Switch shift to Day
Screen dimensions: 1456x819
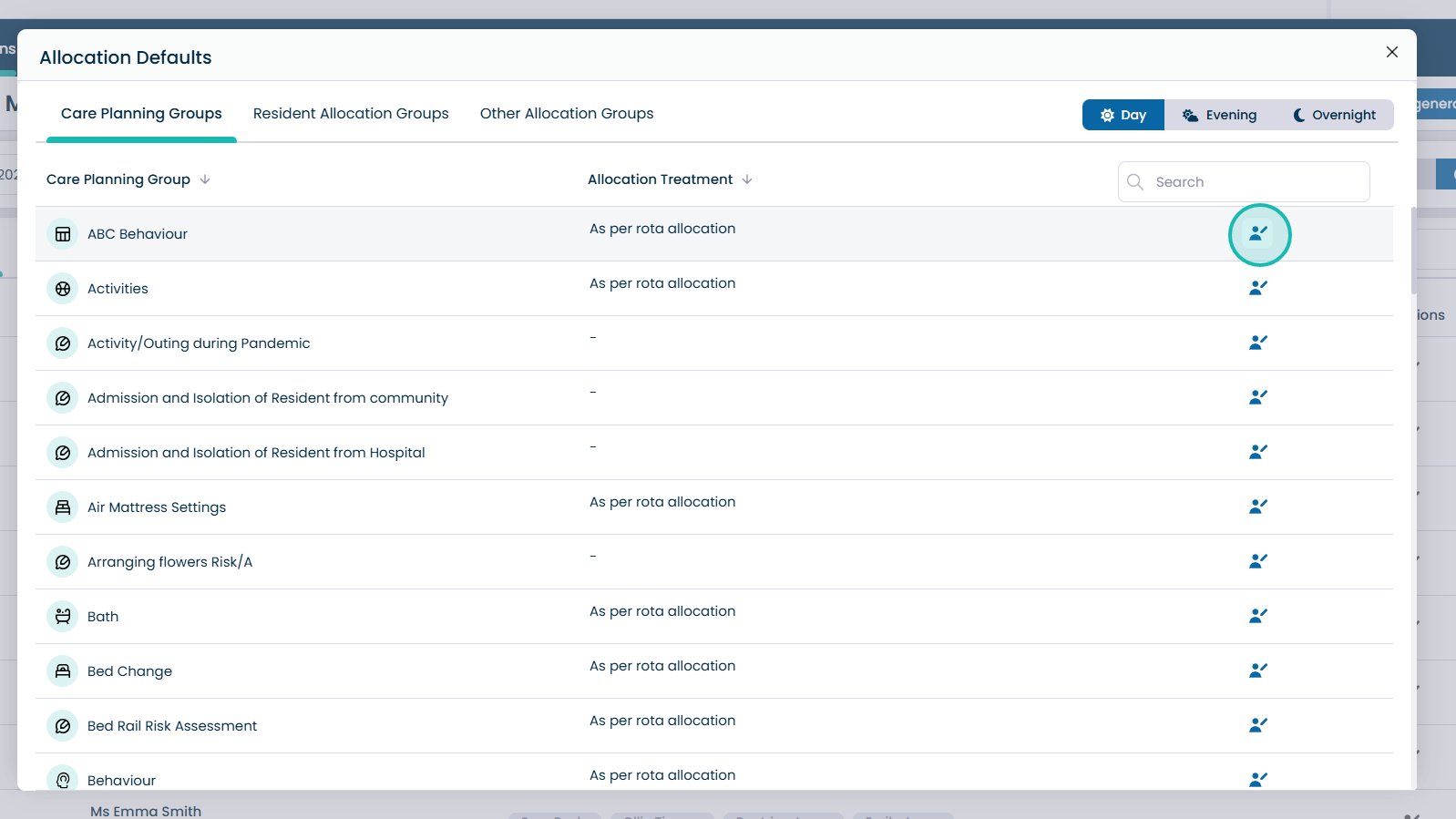(x=1123, y=115)
